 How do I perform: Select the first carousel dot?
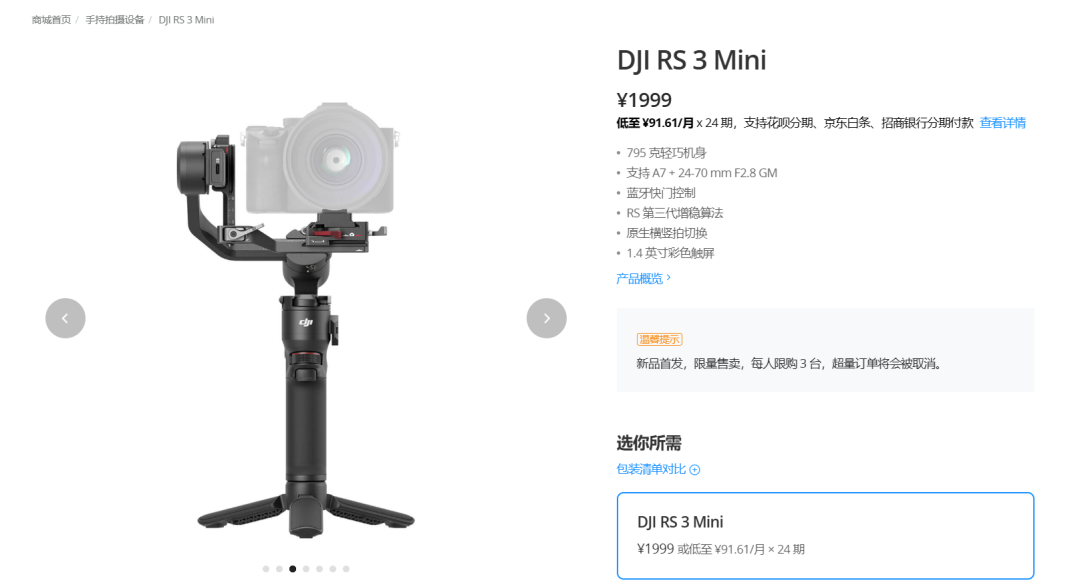click(266, 569)
